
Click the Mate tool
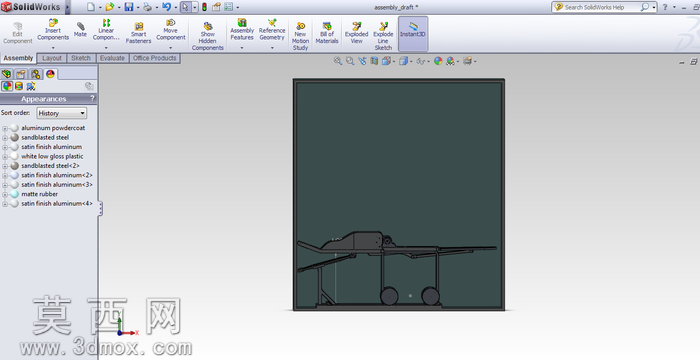pyautogui.click(x=80, y=30)
